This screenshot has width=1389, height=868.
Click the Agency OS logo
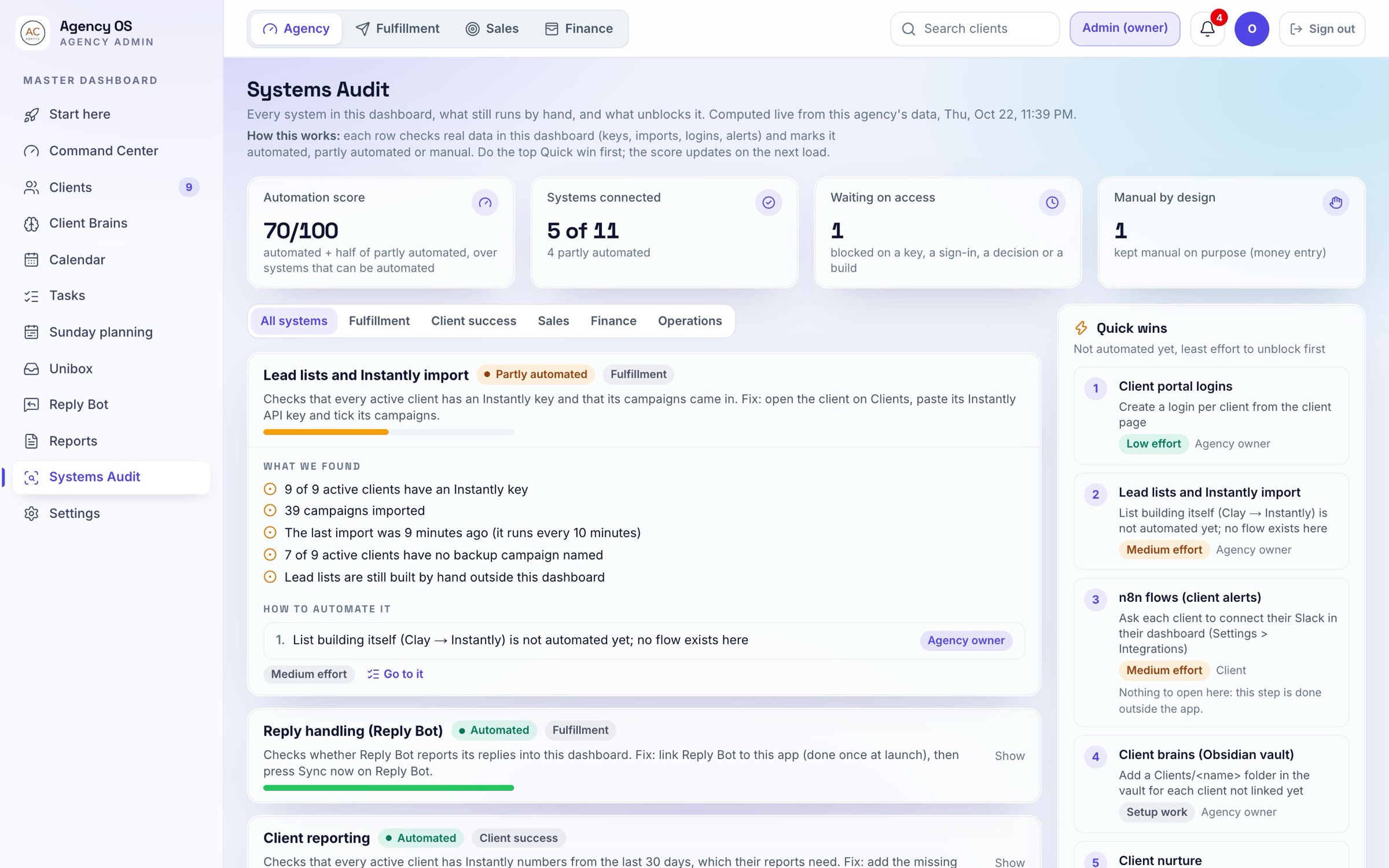32,32
